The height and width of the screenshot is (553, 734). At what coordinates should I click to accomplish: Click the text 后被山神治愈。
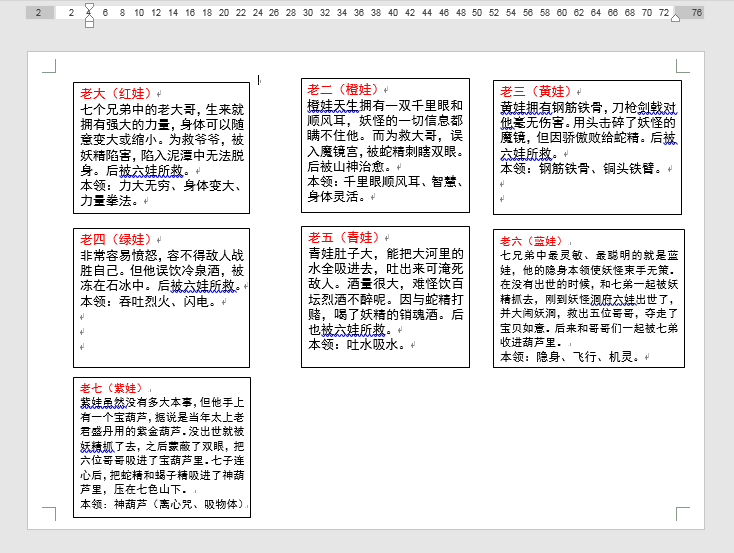pyautogui.click(x=350, y=167)
